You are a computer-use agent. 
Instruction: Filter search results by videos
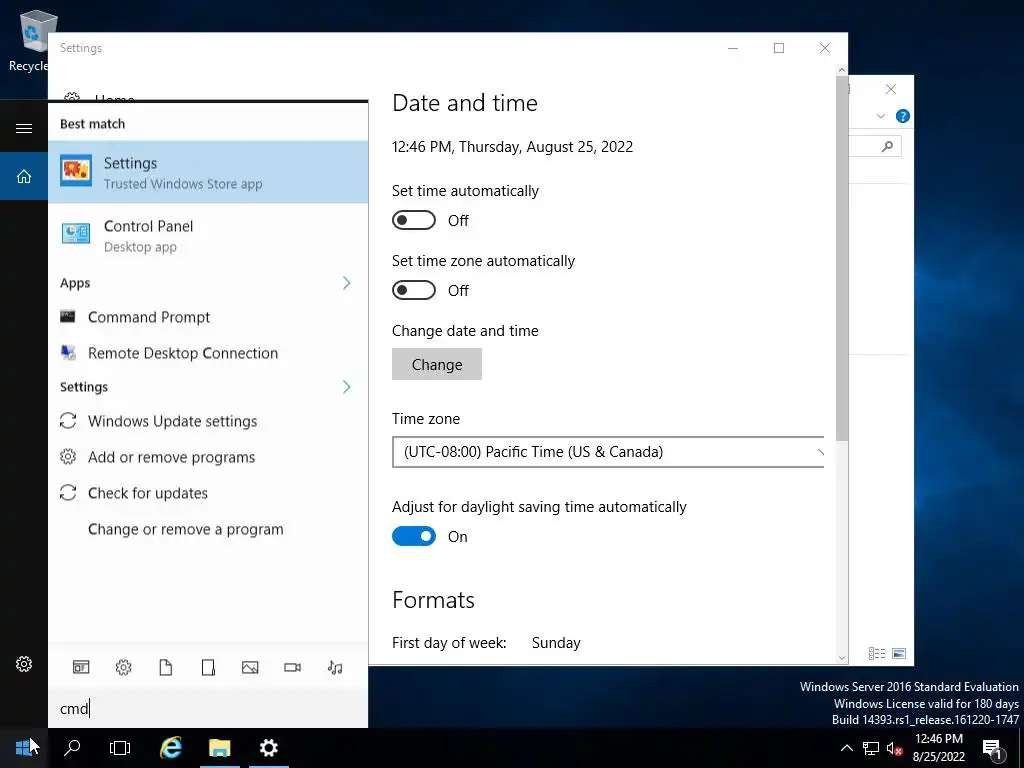(293, 667)
